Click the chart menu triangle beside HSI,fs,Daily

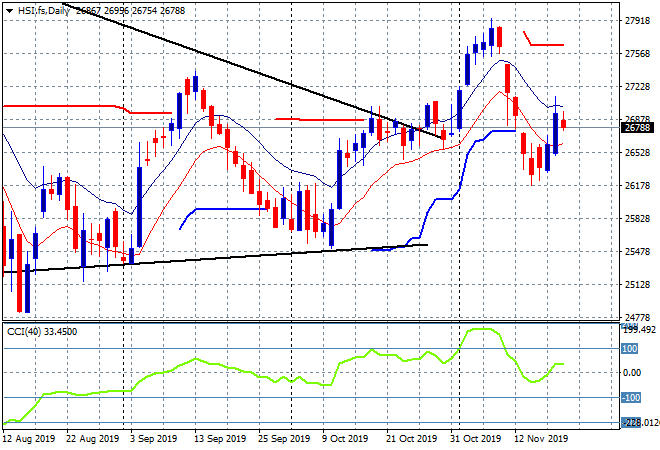point(9,11)
